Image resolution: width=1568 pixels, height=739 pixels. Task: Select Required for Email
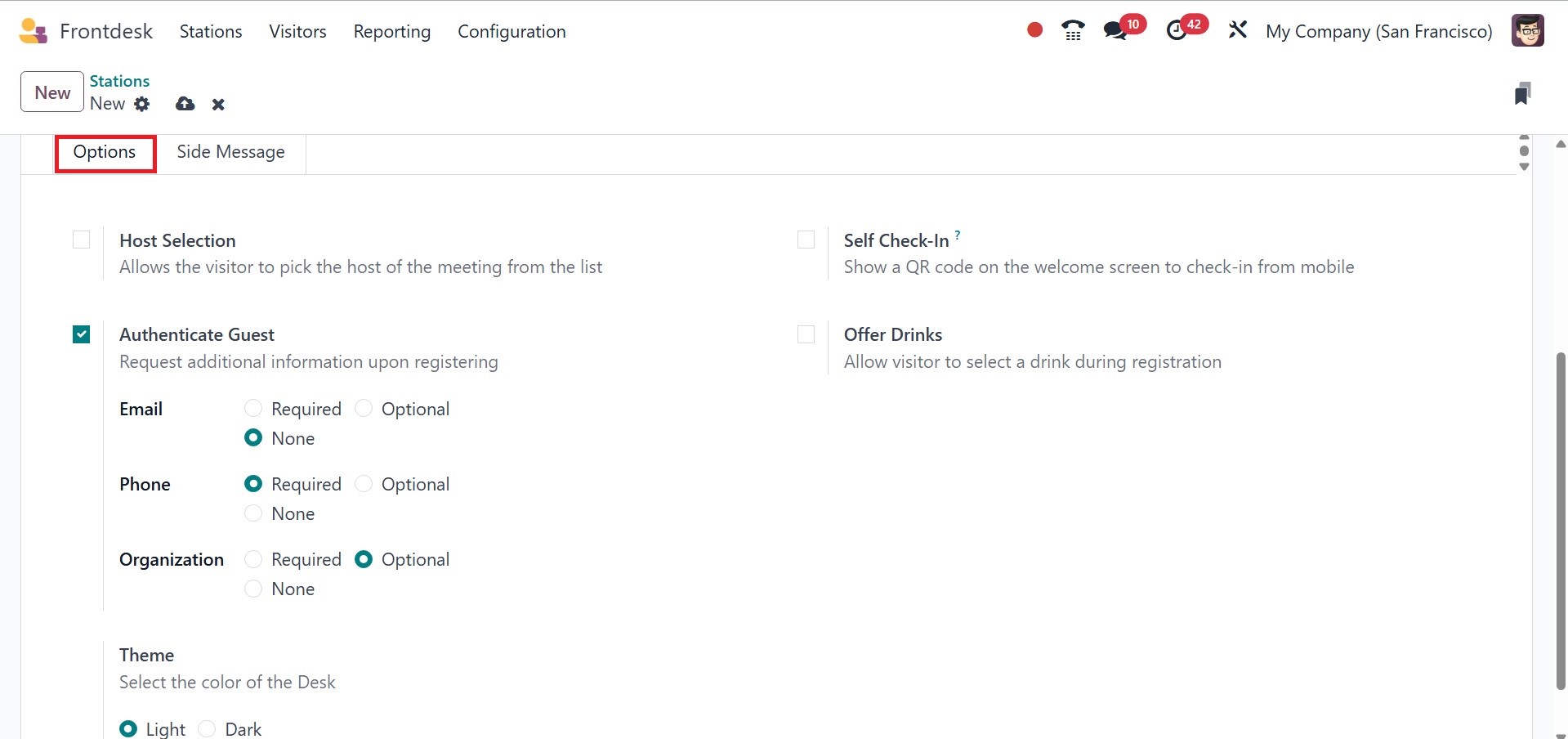pos(253,408)
